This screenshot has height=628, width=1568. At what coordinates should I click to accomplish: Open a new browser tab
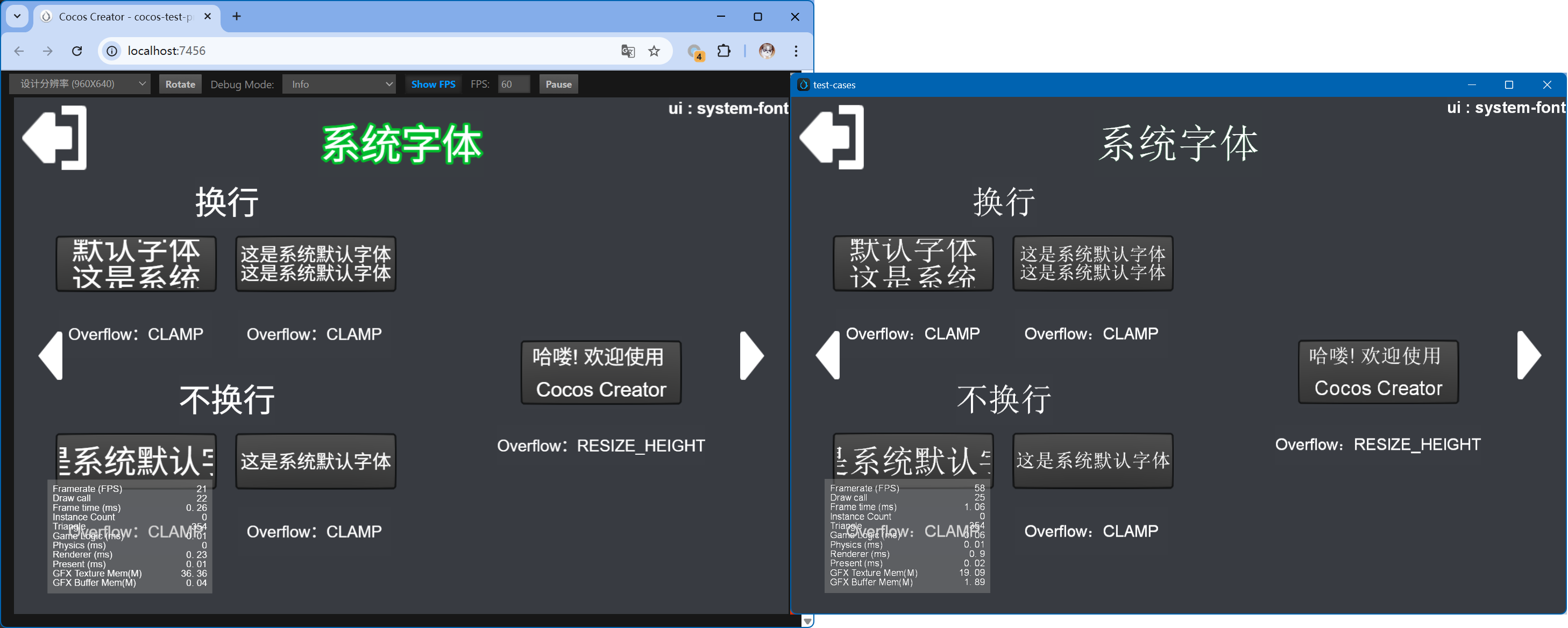click(237, 17)
